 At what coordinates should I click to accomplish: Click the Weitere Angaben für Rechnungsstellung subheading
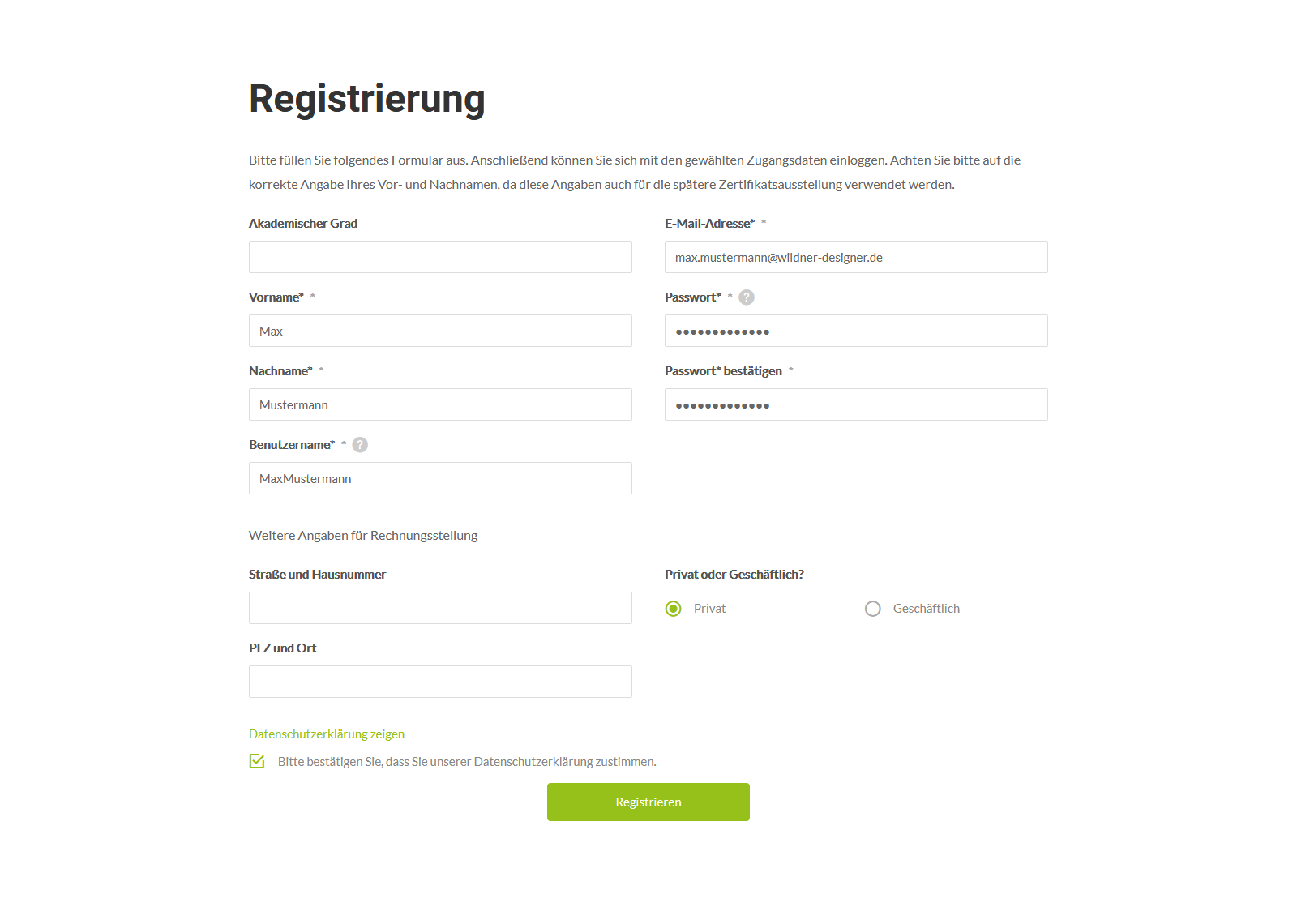[x=363, y=535]
